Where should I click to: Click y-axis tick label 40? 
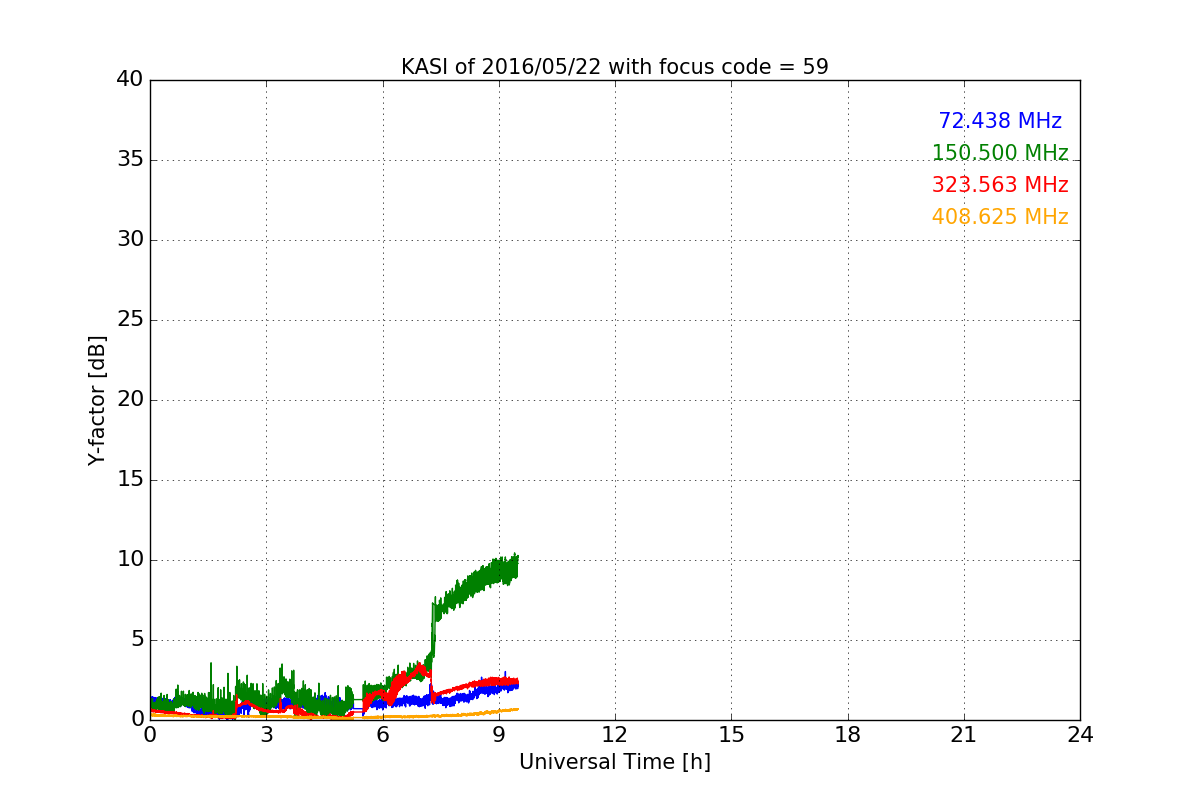pyautogui.click(x=130, y=80)
